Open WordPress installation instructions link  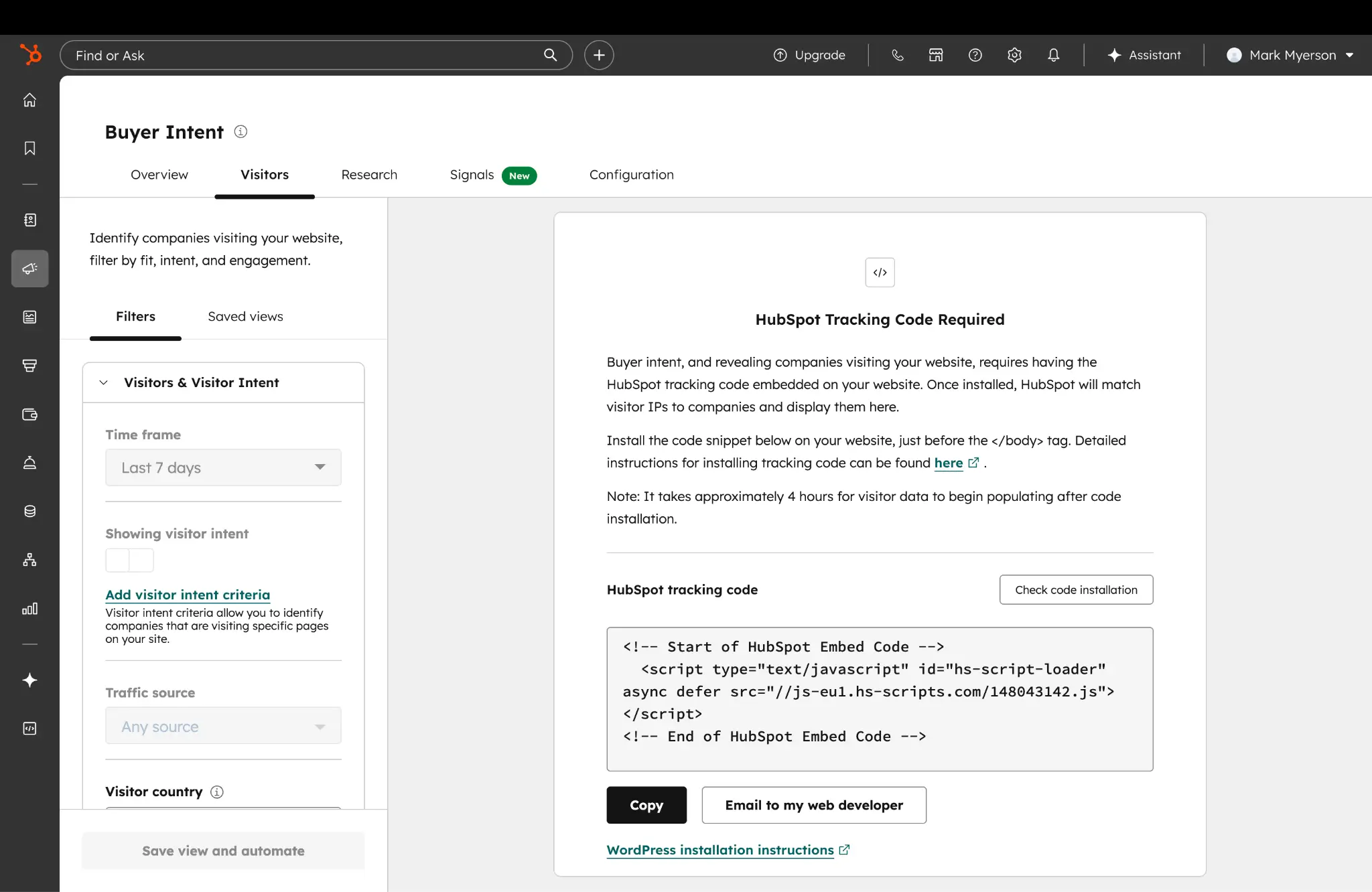click(722, 849)
